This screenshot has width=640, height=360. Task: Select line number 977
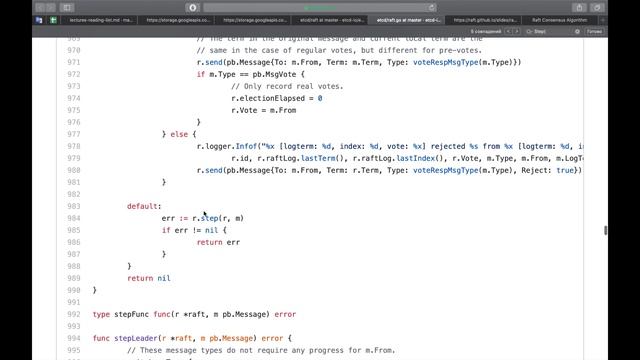pyautogui.click(x=74, y=134)
